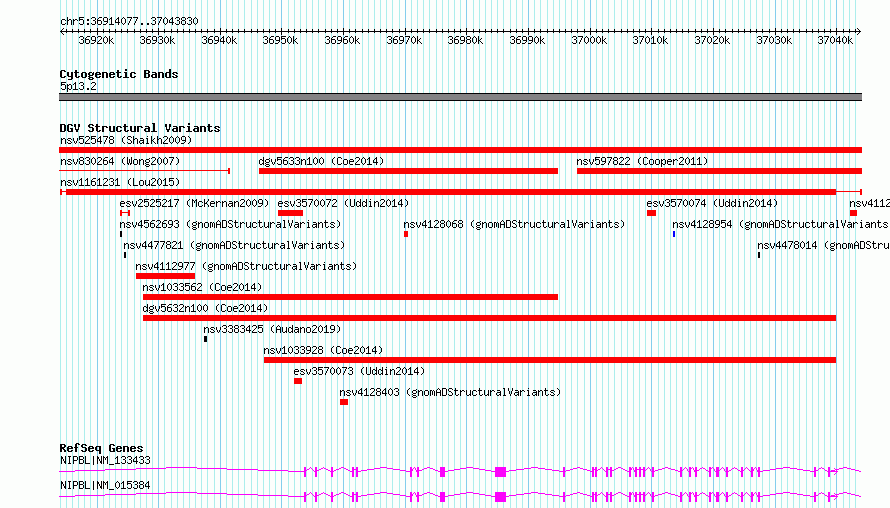The height and width of the screenshot is (508, 890).
Task: Click the nsv1033928 (Coe2014) variant label
Action: pos(323,350)
